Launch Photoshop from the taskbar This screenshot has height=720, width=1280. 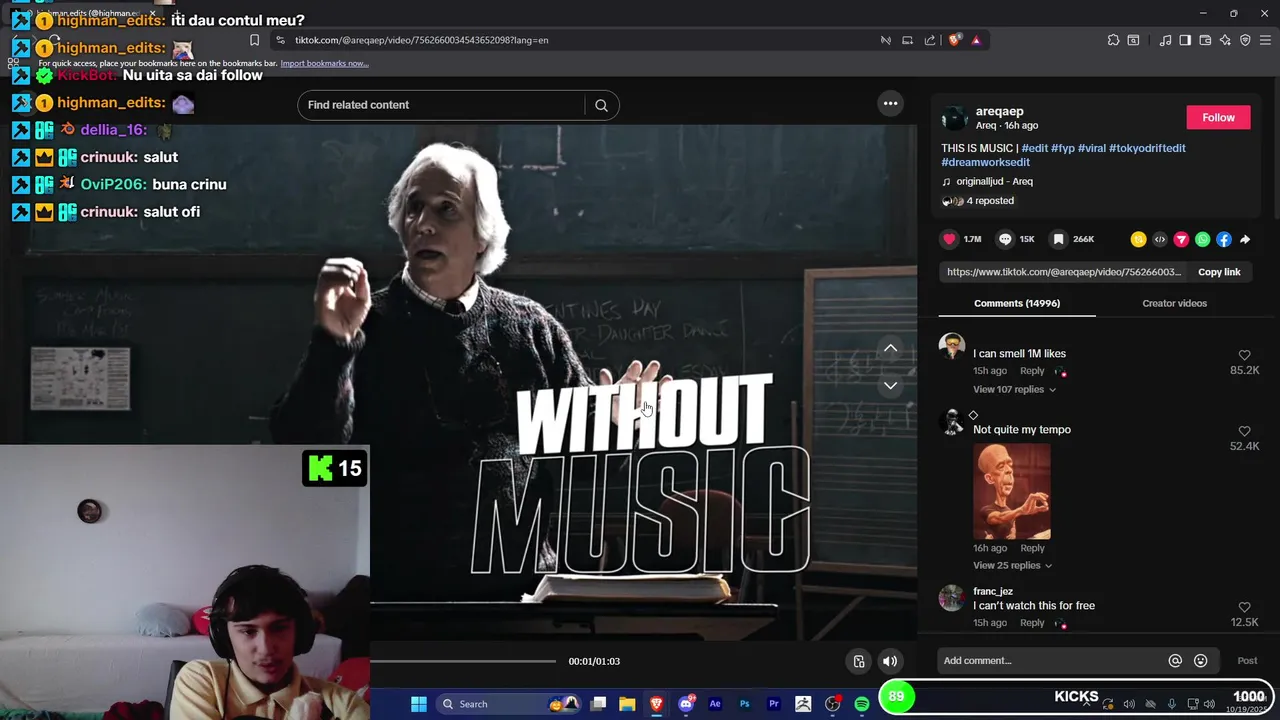tap(744, 704)
